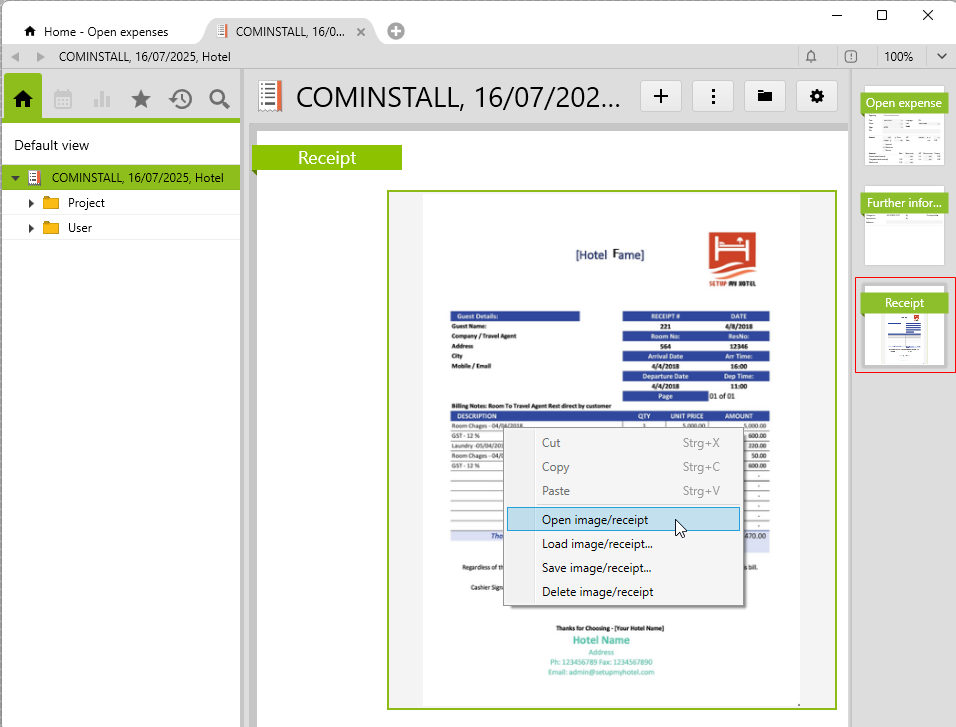Open the gear settings button
956x727 pixels.
(817, 96)
